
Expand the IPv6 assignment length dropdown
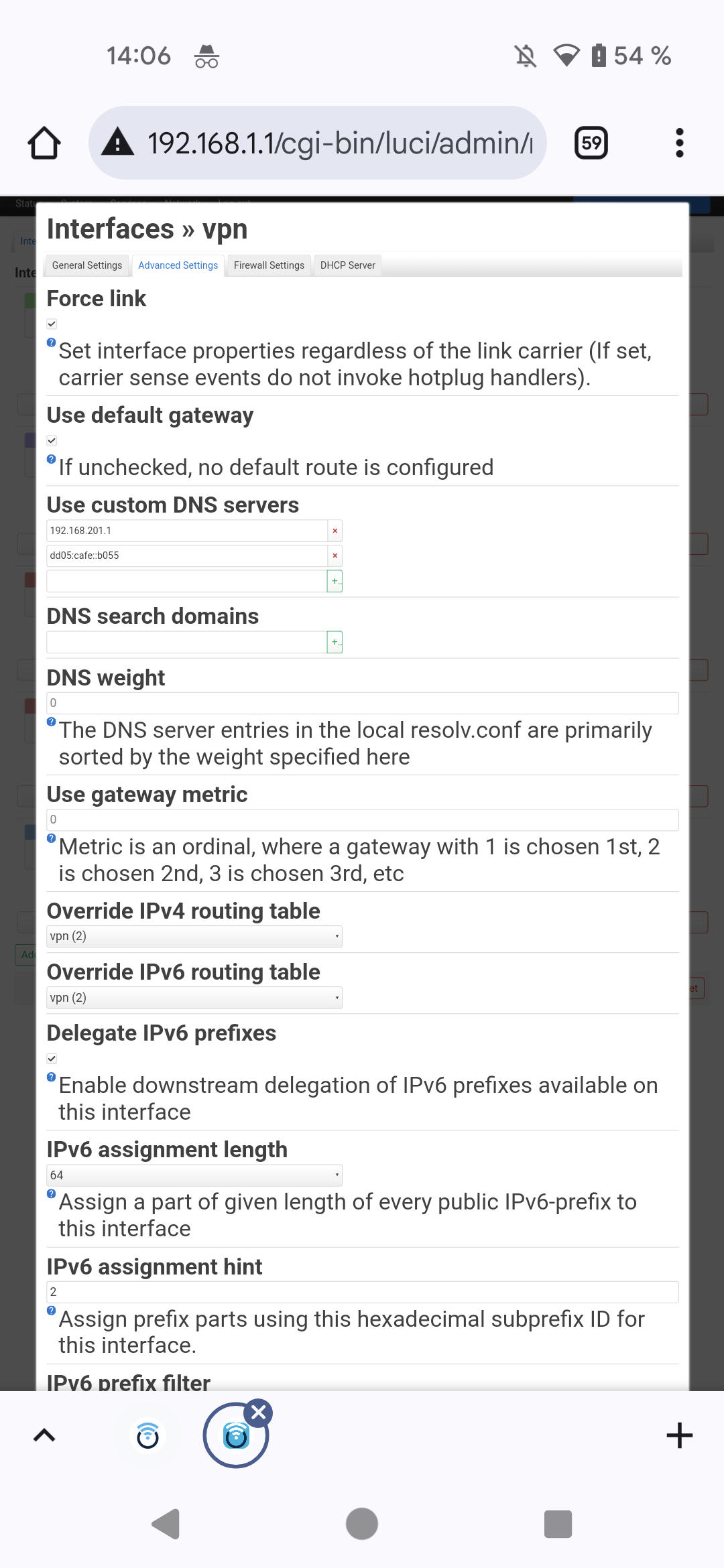coord(194,1175)
